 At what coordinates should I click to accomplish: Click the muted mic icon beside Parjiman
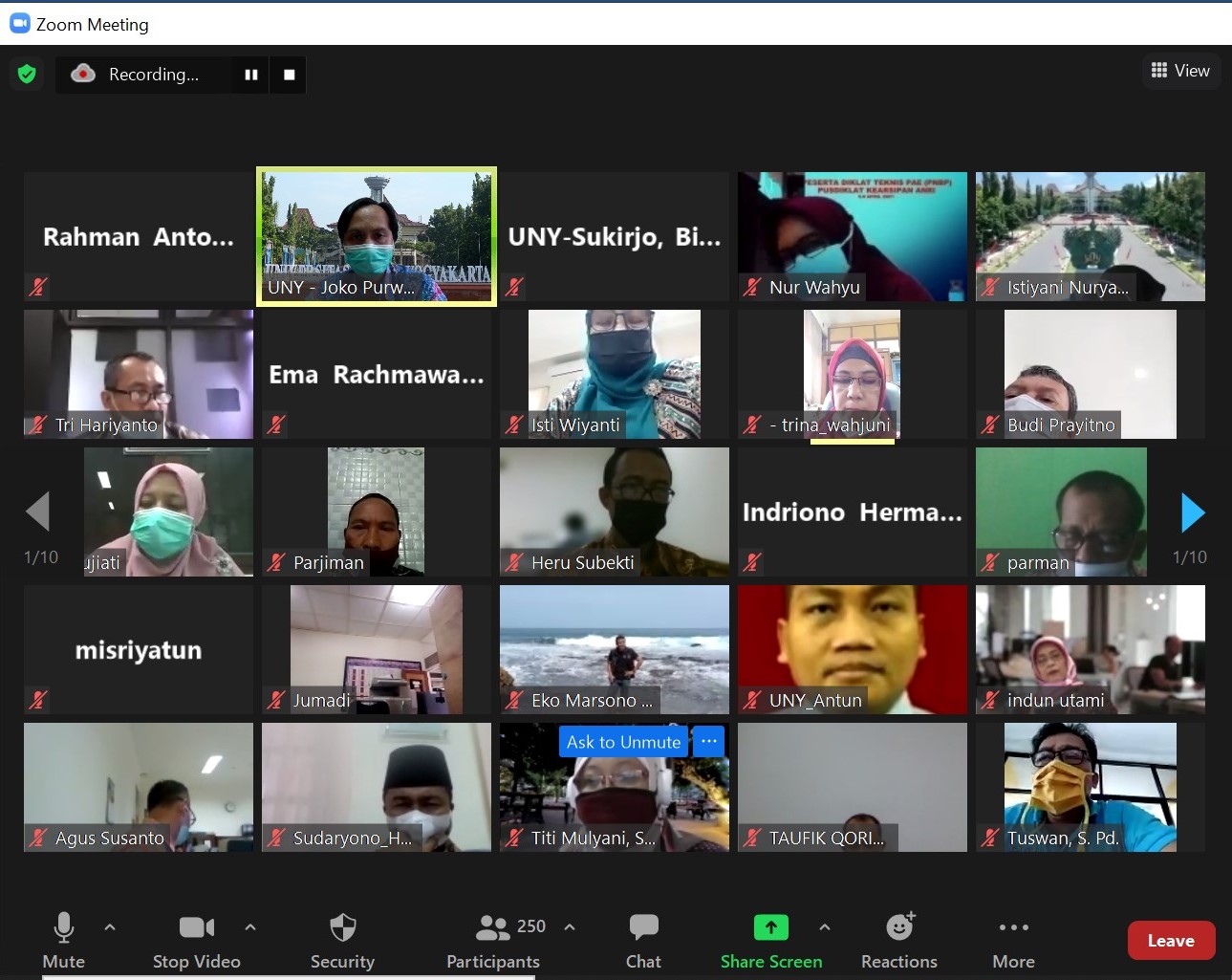tap(276, 562)
